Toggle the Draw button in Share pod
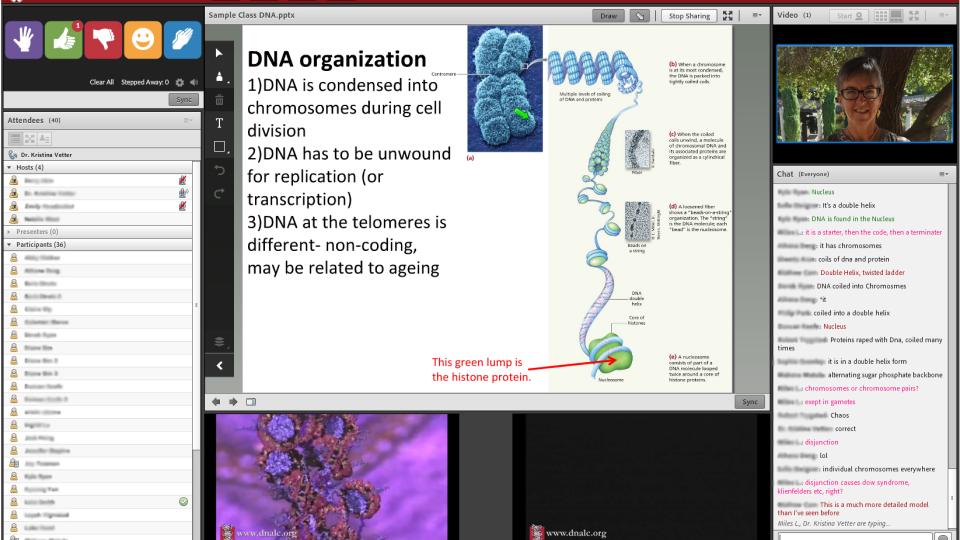Viewport: 960px width, 540px height. [606, 17]
